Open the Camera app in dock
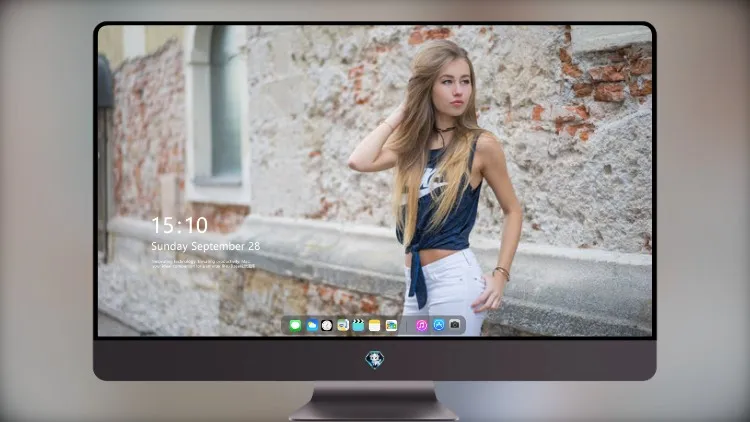 point(455,325)
